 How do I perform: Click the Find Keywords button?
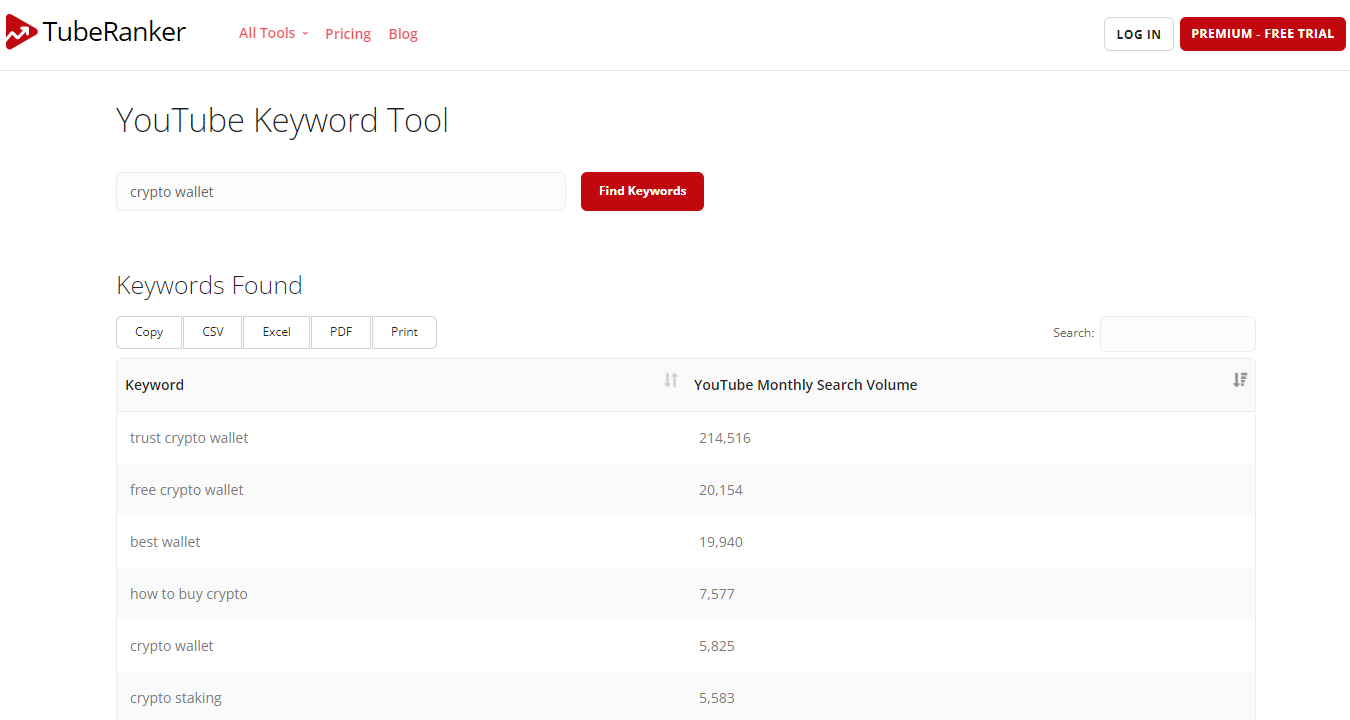click(x=642, y=191)
